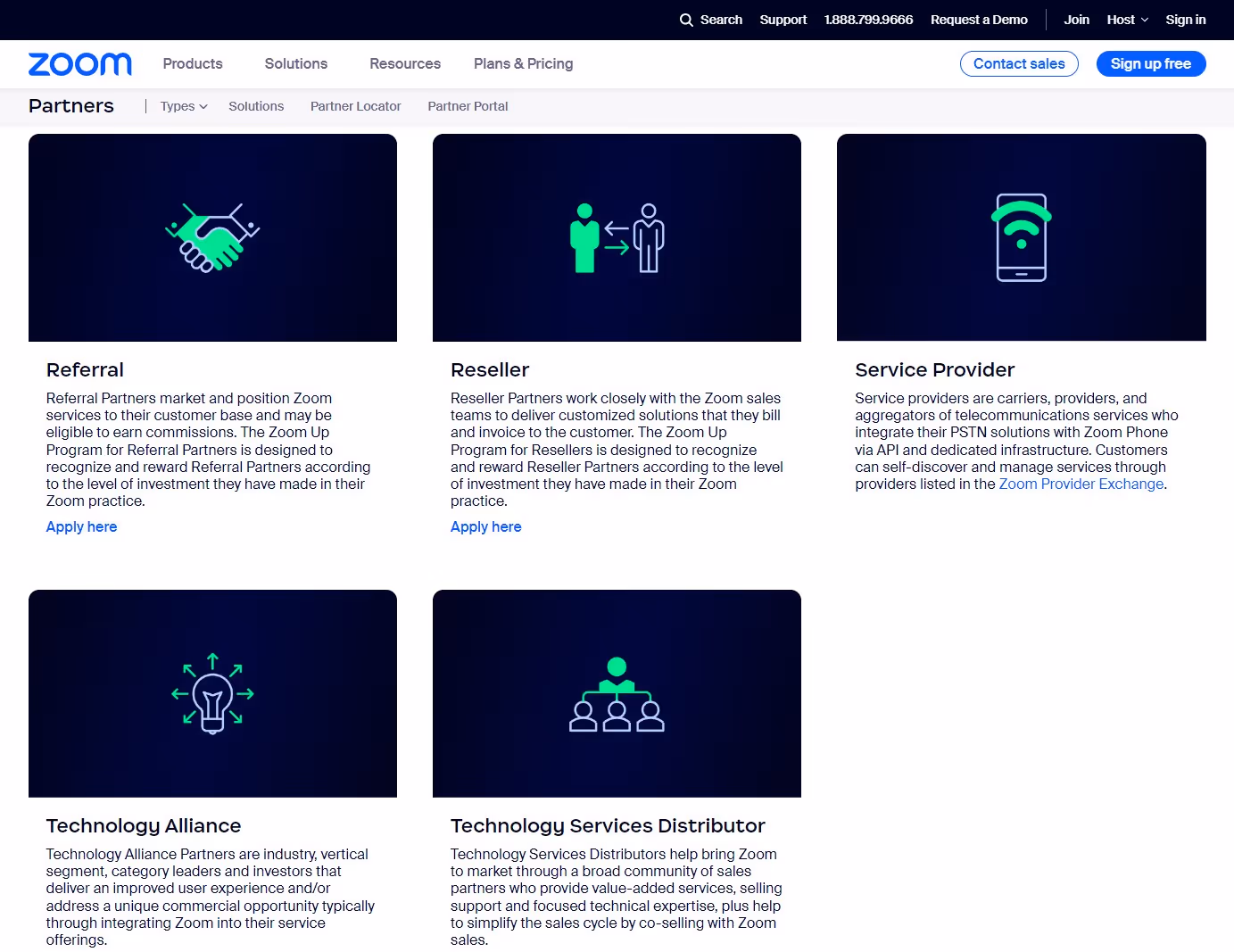Click the Service Provider phone wifi icon

pyautogui.click(x=1022, y=237)
